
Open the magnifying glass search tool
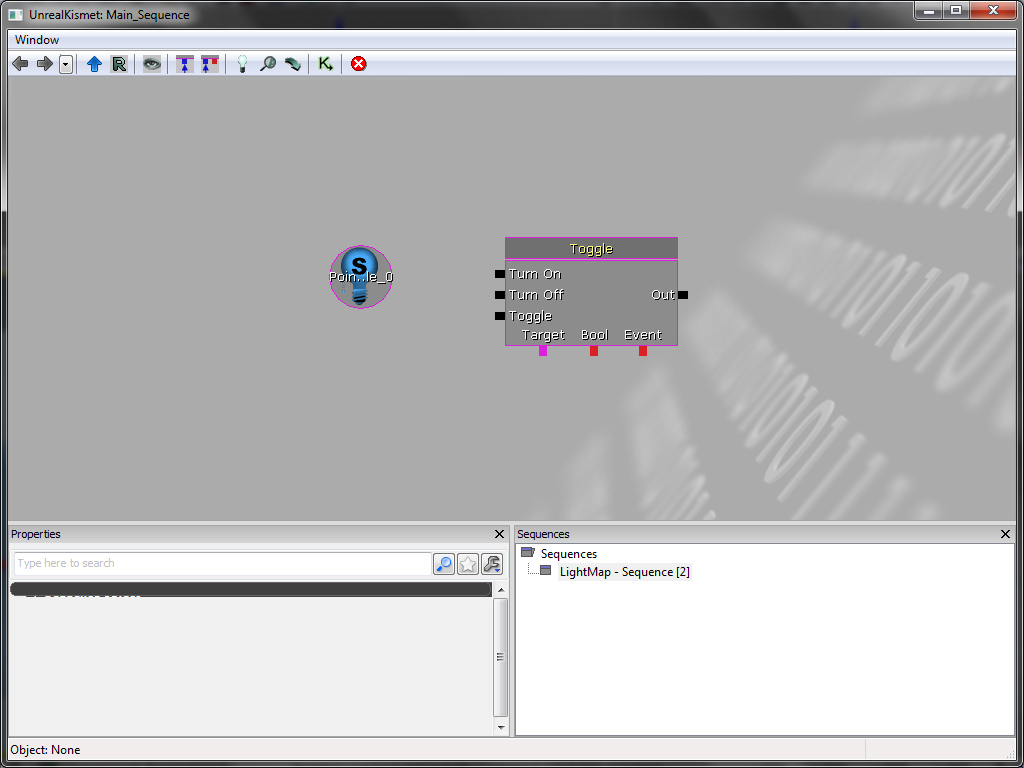point(267,64)
